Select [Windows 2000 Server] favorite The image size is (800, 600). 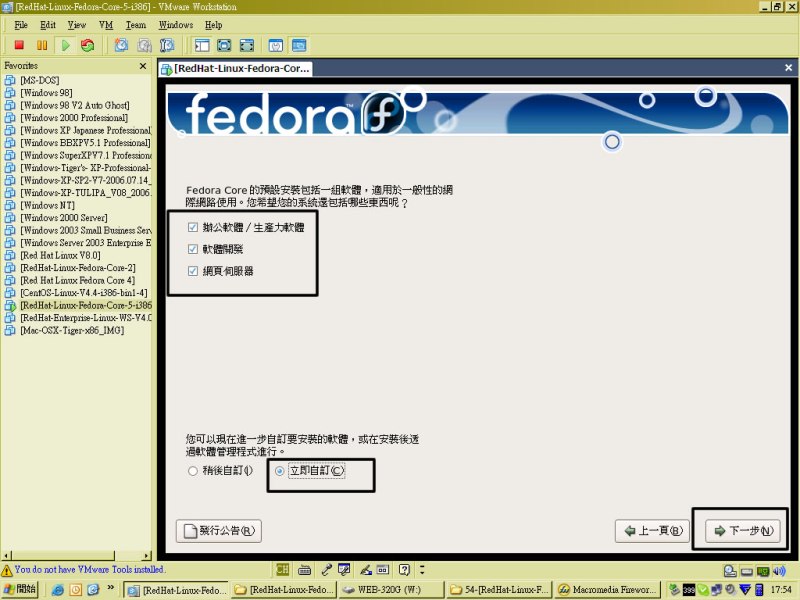[x=64, y=218]
